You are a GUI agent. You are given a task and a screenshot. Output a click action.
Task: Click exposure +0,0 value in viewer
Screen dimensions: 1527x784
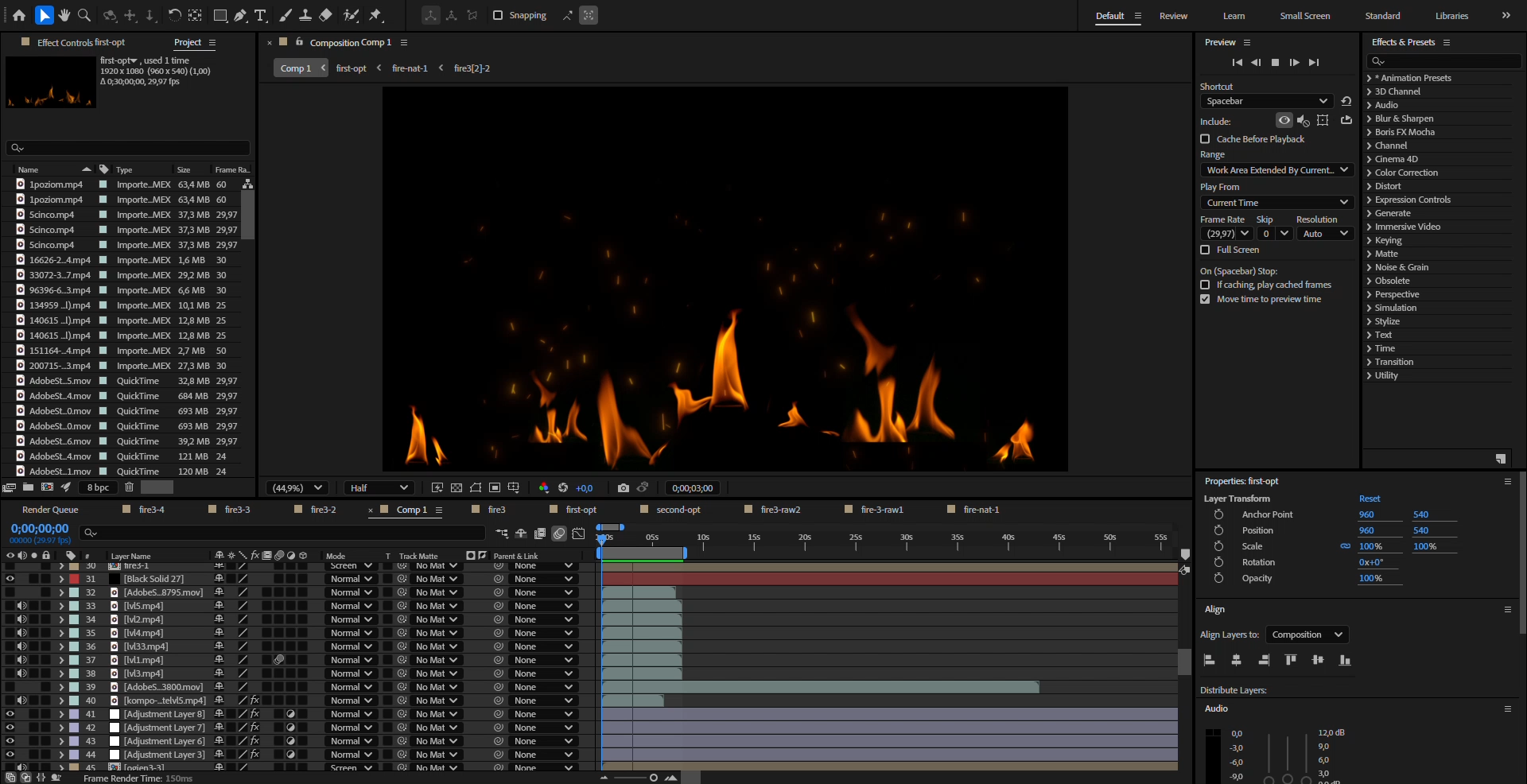tap(584, 488)
